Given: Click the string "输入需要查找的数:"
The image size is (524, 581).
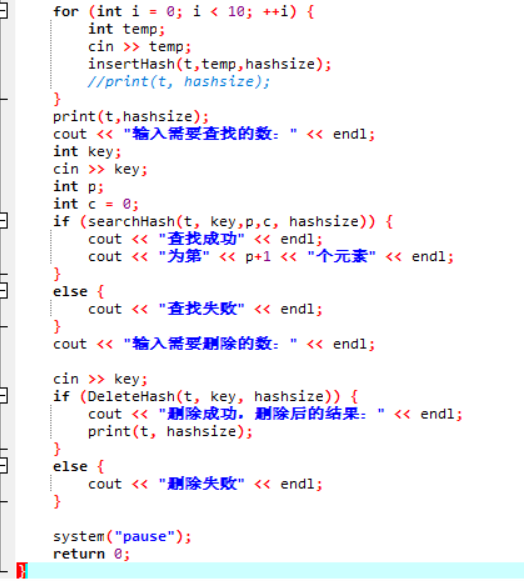Looking at the screenshot, I should pos(210,134).
